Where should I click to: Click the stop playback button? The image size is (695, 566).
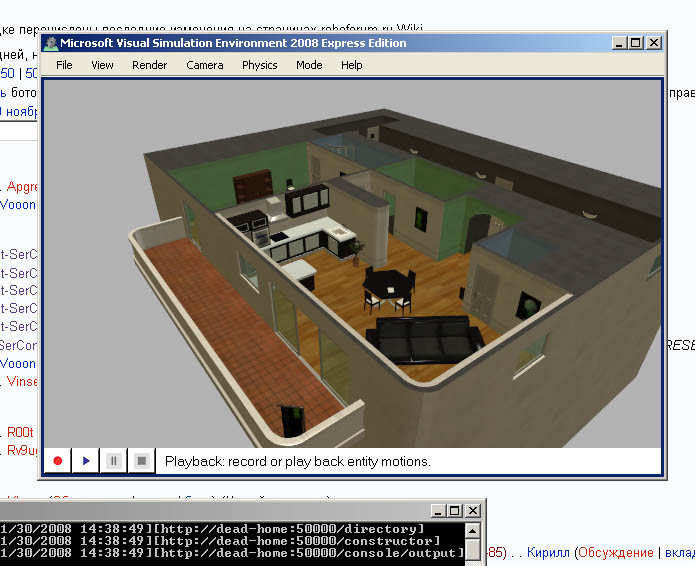(141, 461)
